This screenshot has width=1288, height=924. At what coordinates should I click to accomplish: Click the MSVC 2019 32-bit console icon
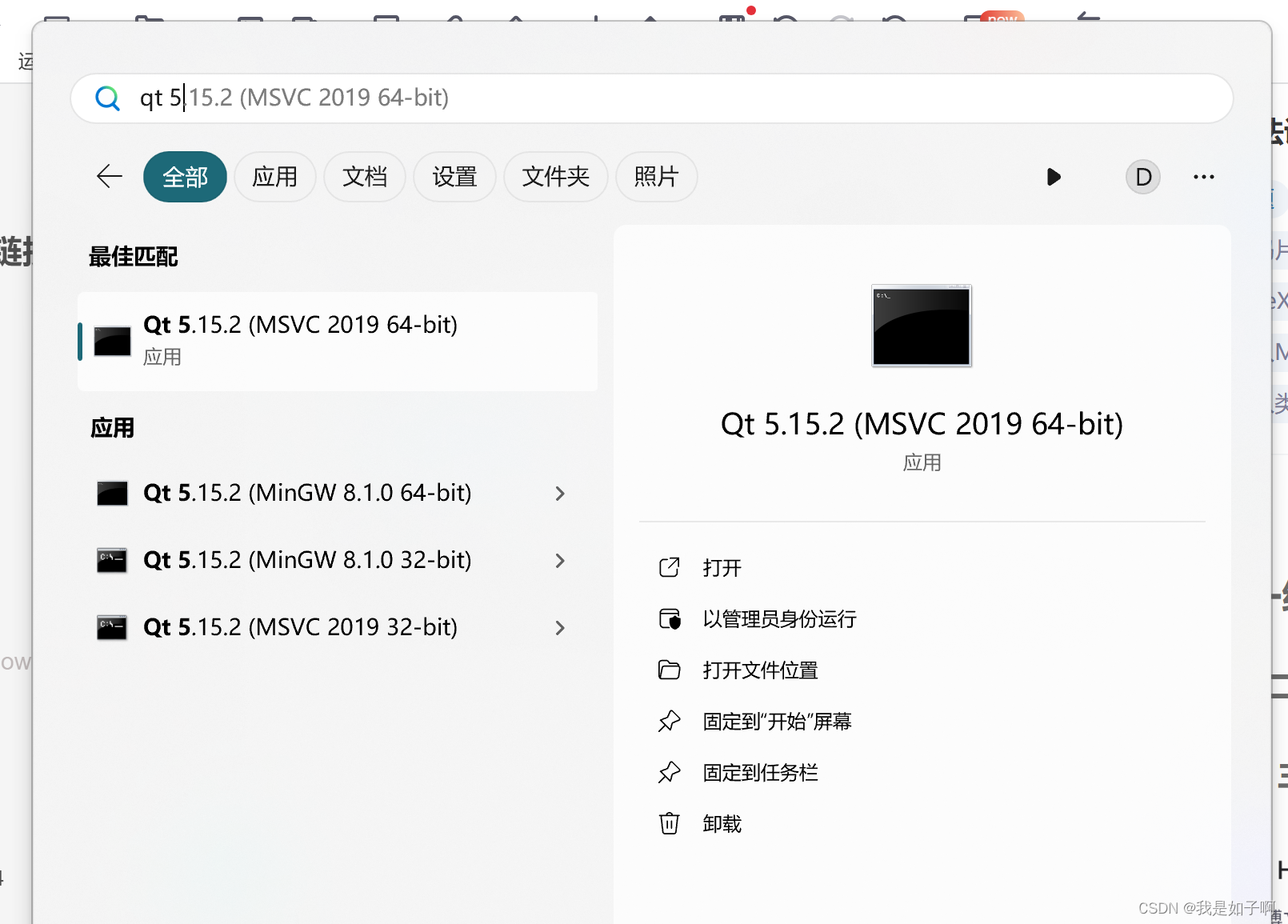click(x=112, y=627)
